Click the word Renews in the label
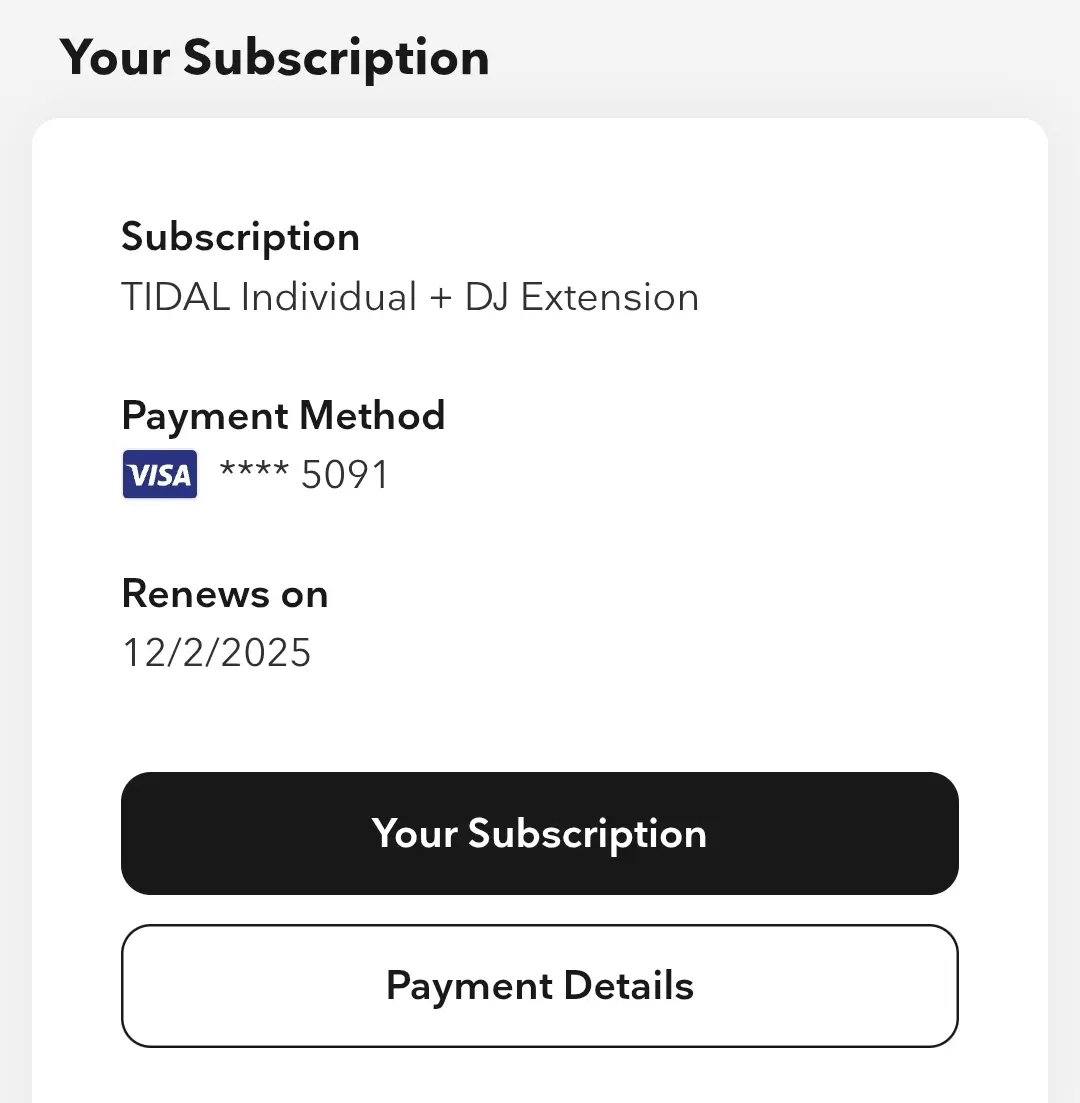The width and height of the screenshot is (1080, 1103). click(196, 594)
